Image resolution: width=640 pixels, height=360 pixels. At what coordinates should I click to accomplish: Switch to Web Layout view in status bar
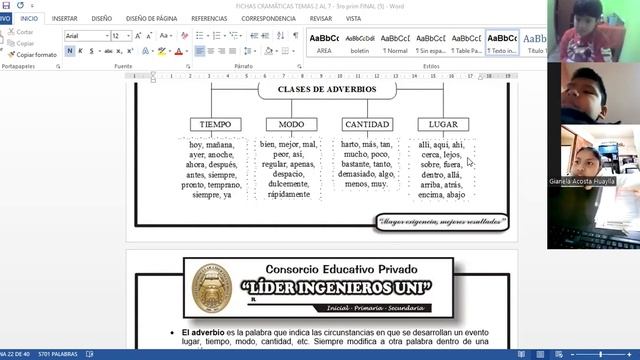pyautogui.click(x=559, y=354)
